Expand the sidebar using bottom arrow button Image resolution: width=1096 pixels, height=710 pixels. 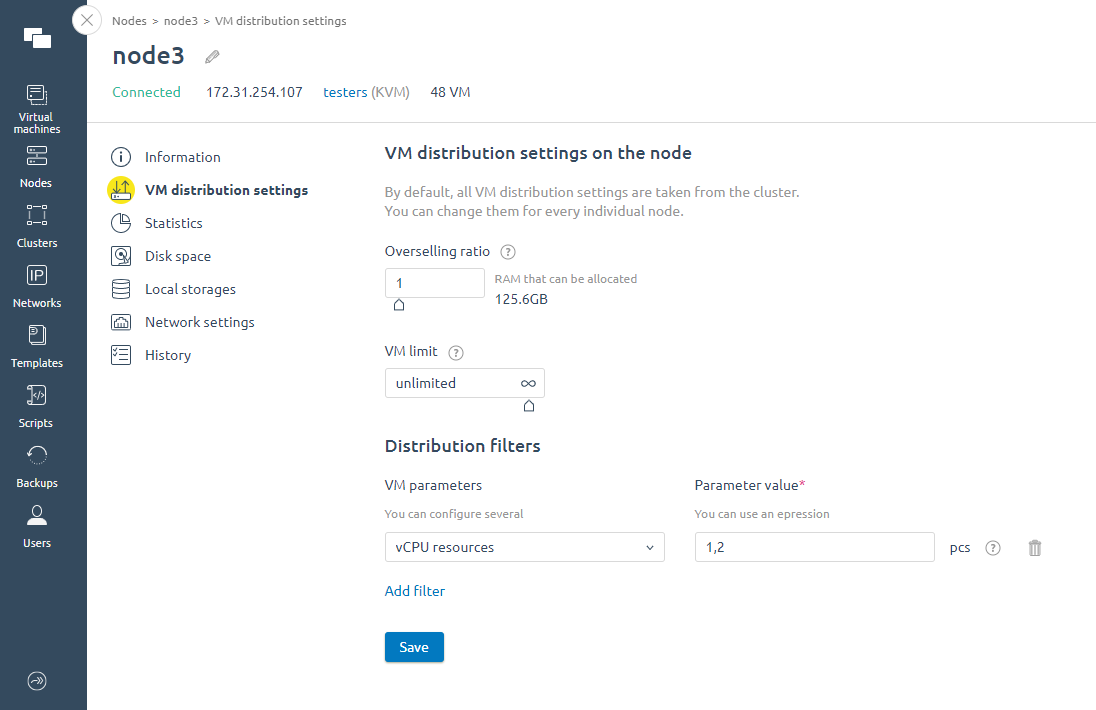coord(36,681)
